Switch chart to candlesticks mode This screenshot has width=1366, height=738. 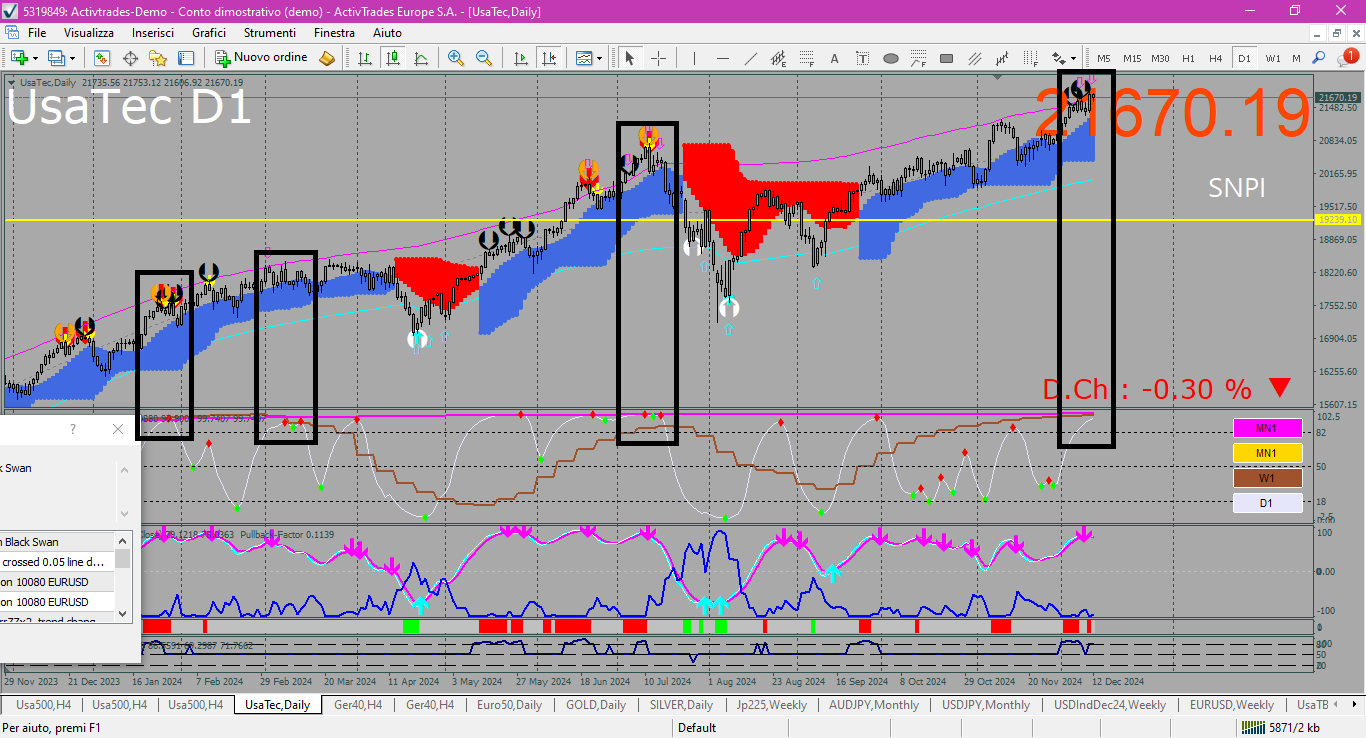point(393,58)
